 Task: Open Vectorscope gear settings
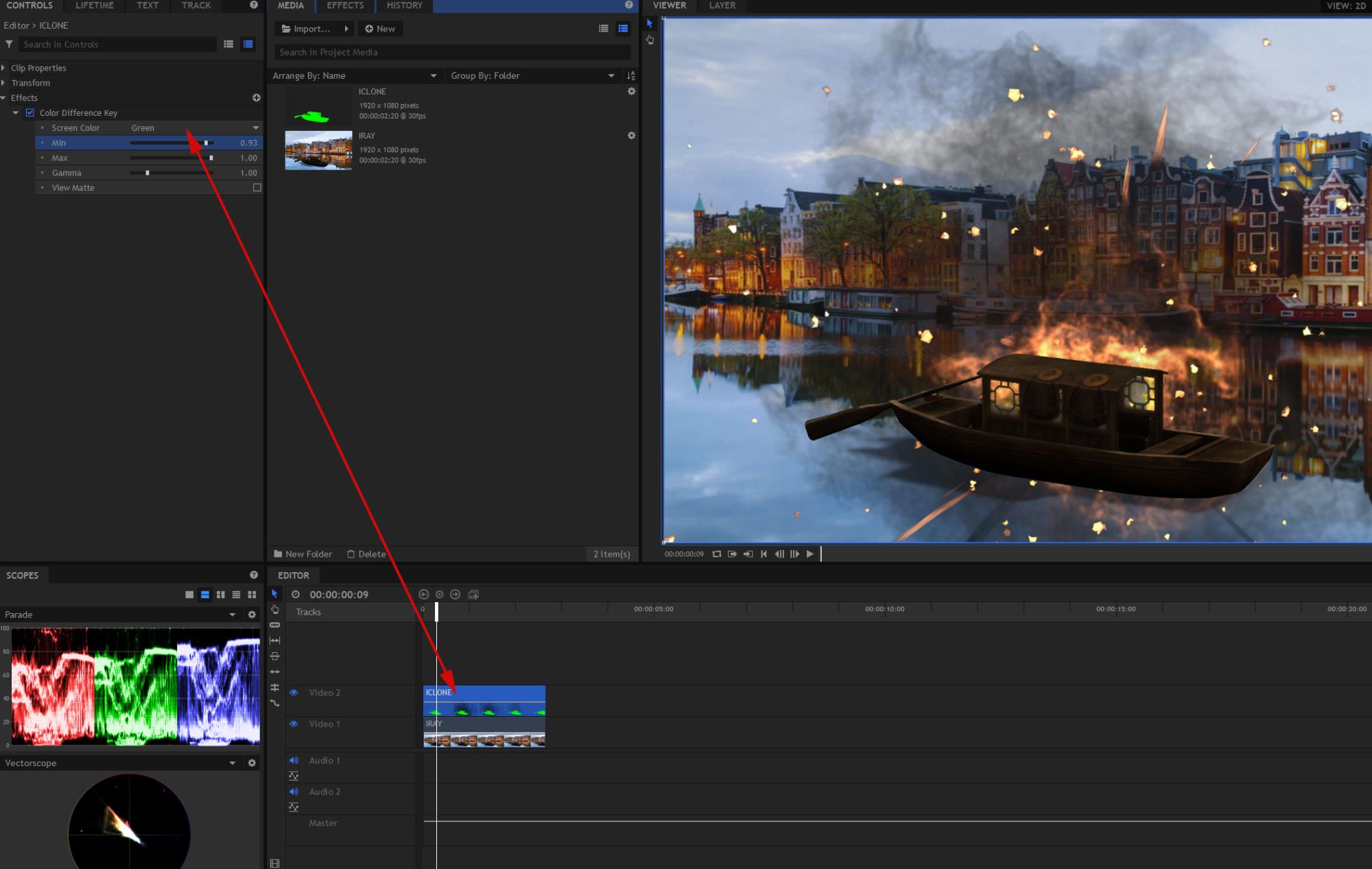[252, 763]
